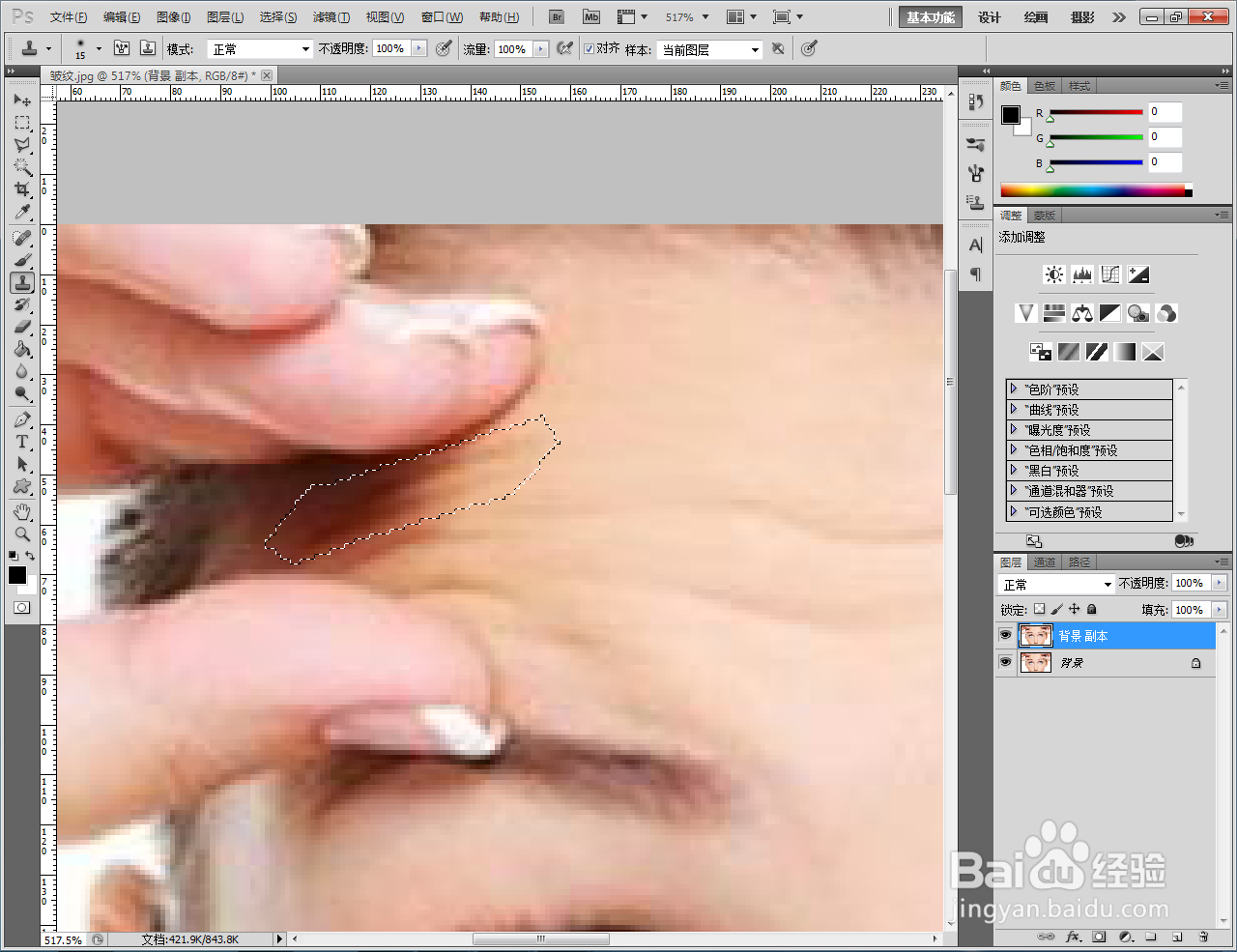Image resolution: width=1237 pixels, height=952 pixels.
Task: Delete layer with the trash icon
Action: (x=1203, y=937)
